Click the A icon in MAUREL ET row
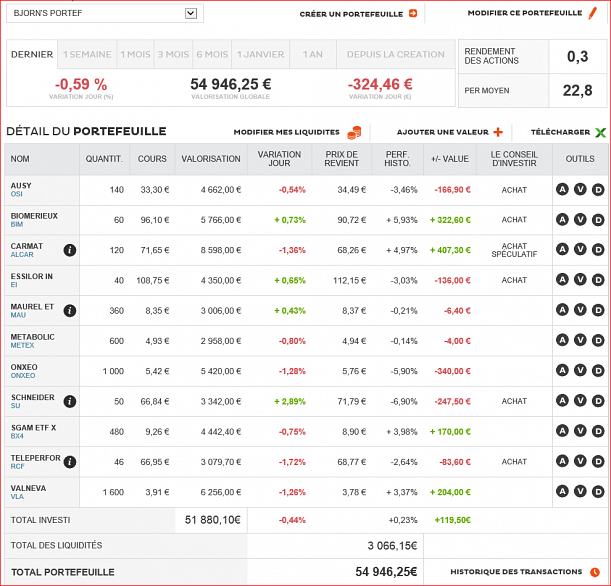Screen dimensions: 611x586 pos(562,310)
